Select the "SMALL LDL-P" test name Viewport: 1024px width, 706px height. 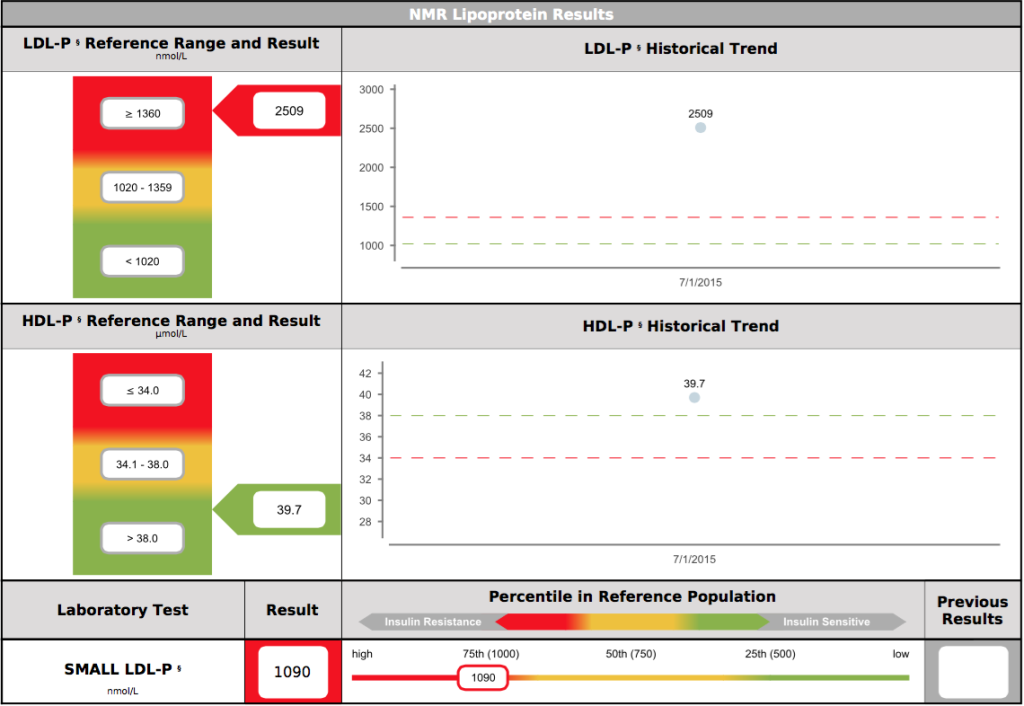[123, 669]
